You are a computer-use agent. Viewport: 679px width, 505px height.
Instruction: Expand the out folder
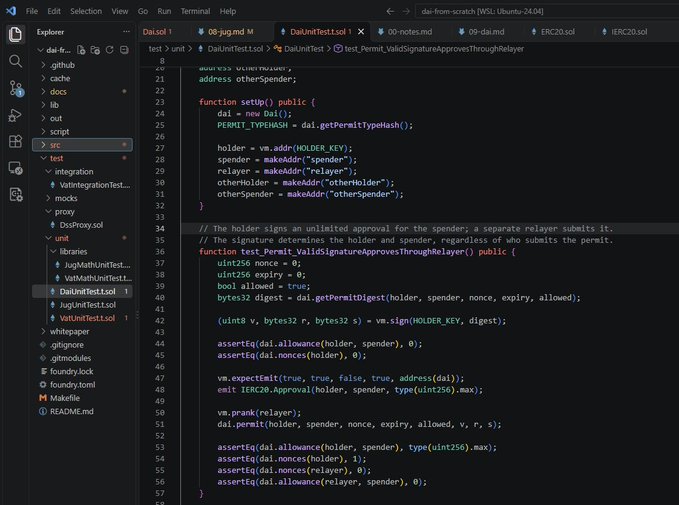82,118
